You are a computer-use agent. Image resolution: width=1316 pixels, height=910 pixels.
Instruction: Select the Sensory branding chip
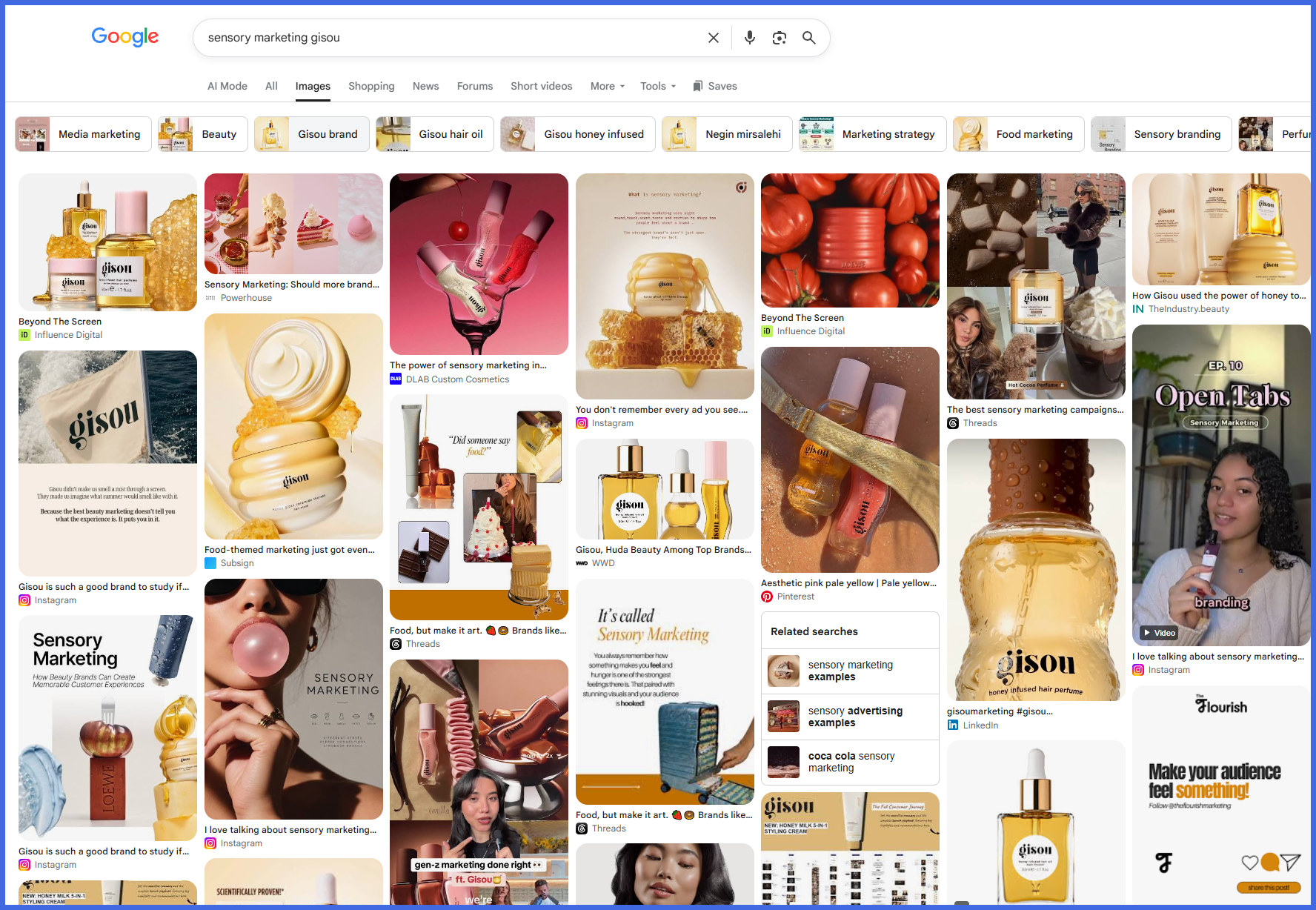(x=1161, y=134)
